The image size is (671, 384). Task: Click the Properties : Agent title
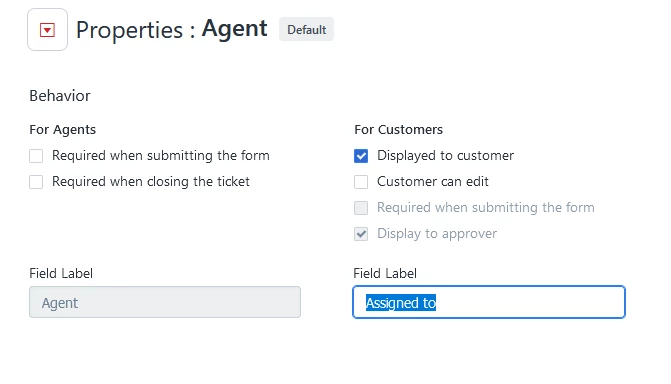coord(172,30)
